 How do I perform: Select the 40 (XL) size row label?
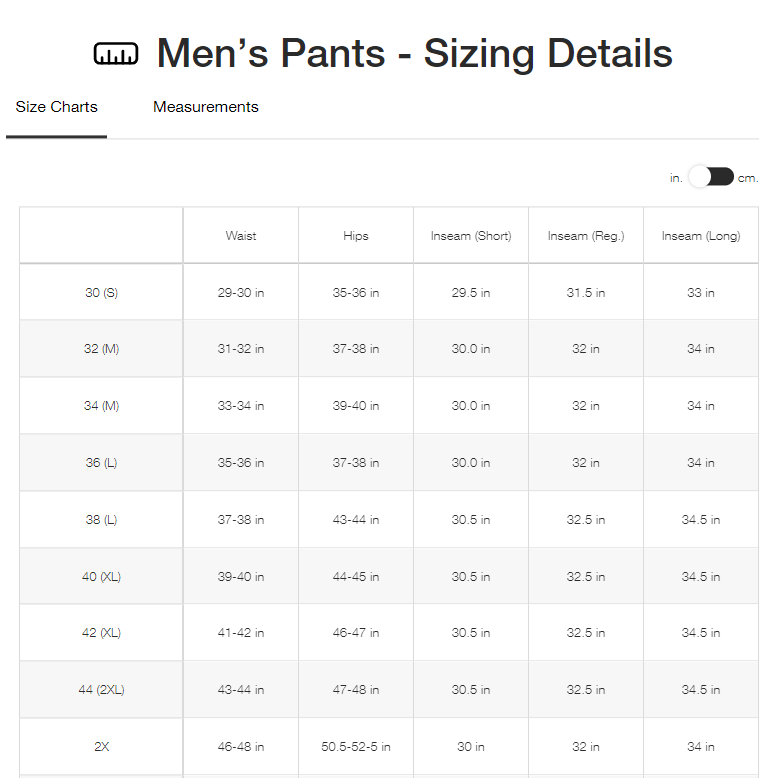point(101,577)
